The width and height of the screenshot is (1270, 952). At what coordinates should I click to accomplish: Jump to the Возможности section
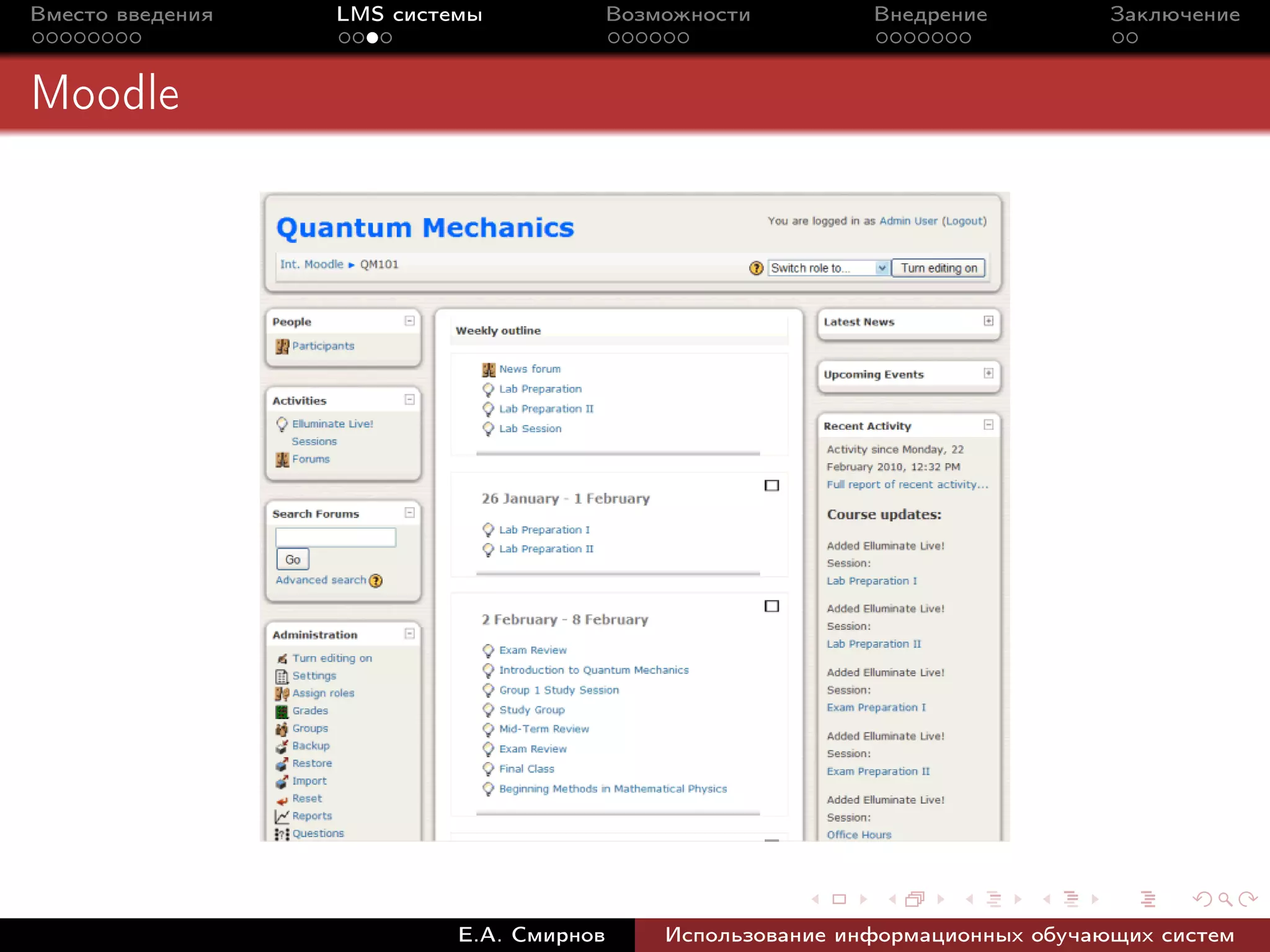678,15
